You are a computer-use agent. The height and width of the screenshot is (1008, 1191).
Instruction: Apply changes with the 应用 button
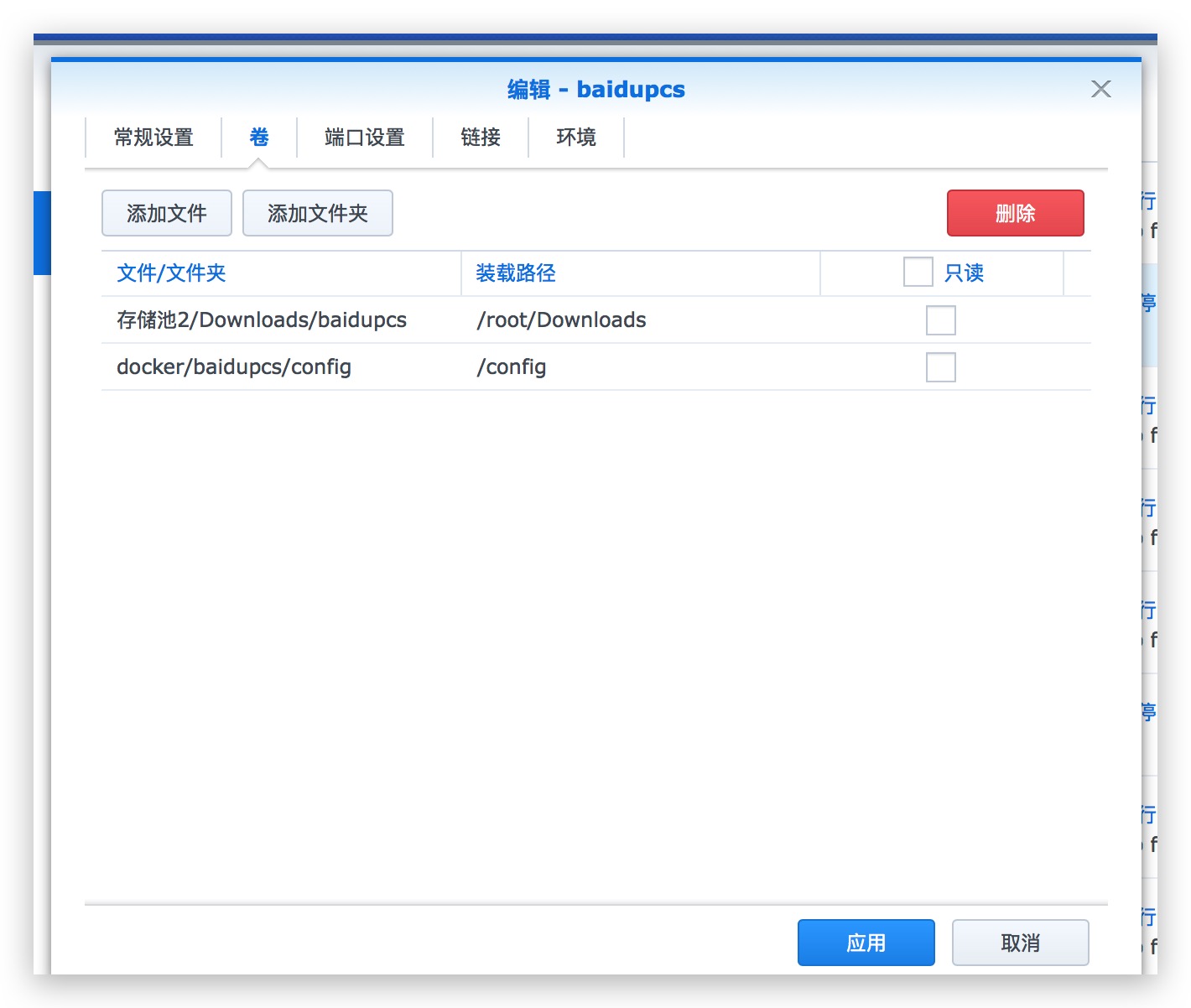tap(866, 942)
